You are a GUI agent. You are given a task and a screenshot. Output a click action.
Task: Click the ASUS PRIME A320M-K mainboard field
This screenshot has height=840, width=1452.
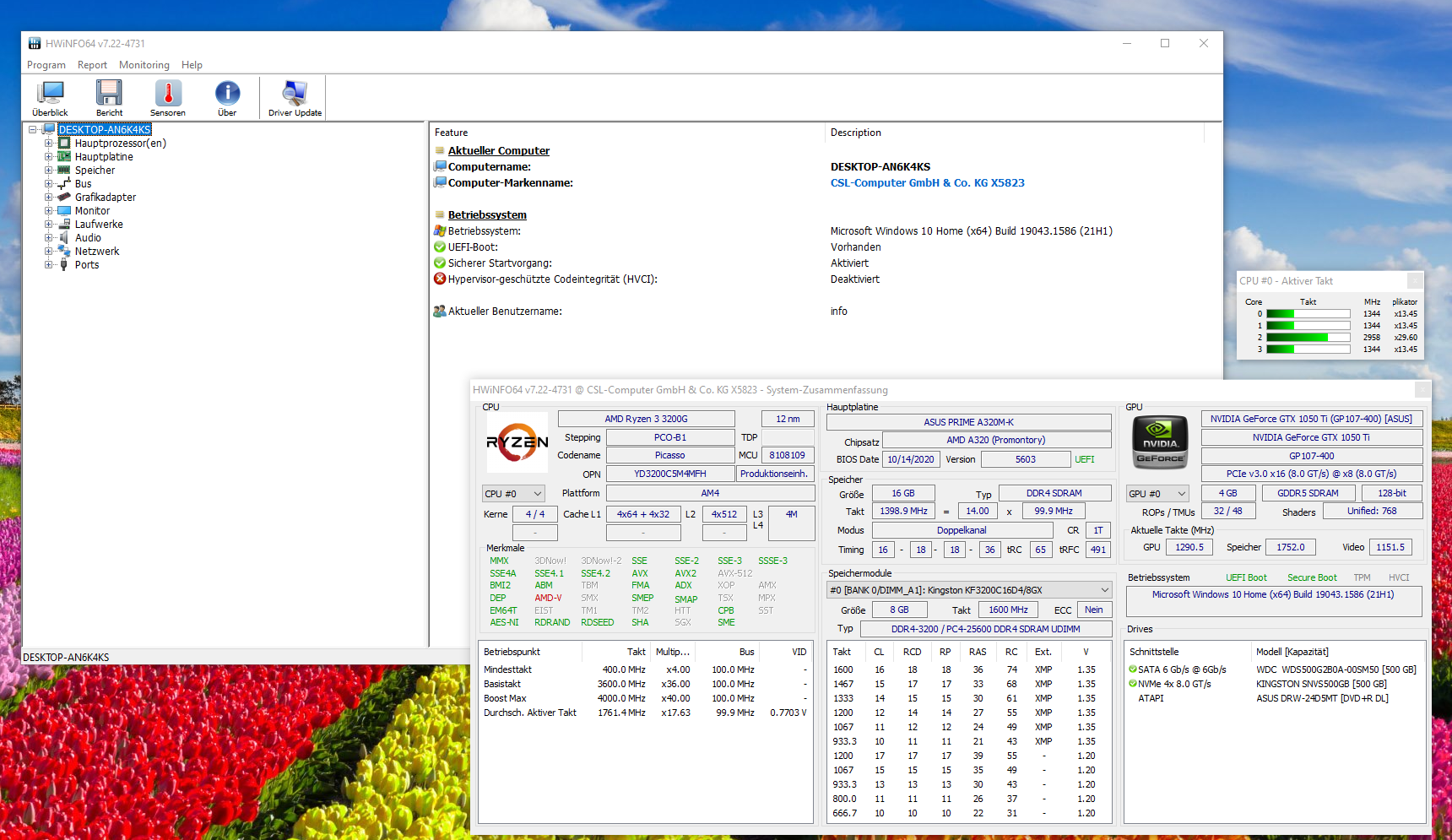click(x=968, y=422)
